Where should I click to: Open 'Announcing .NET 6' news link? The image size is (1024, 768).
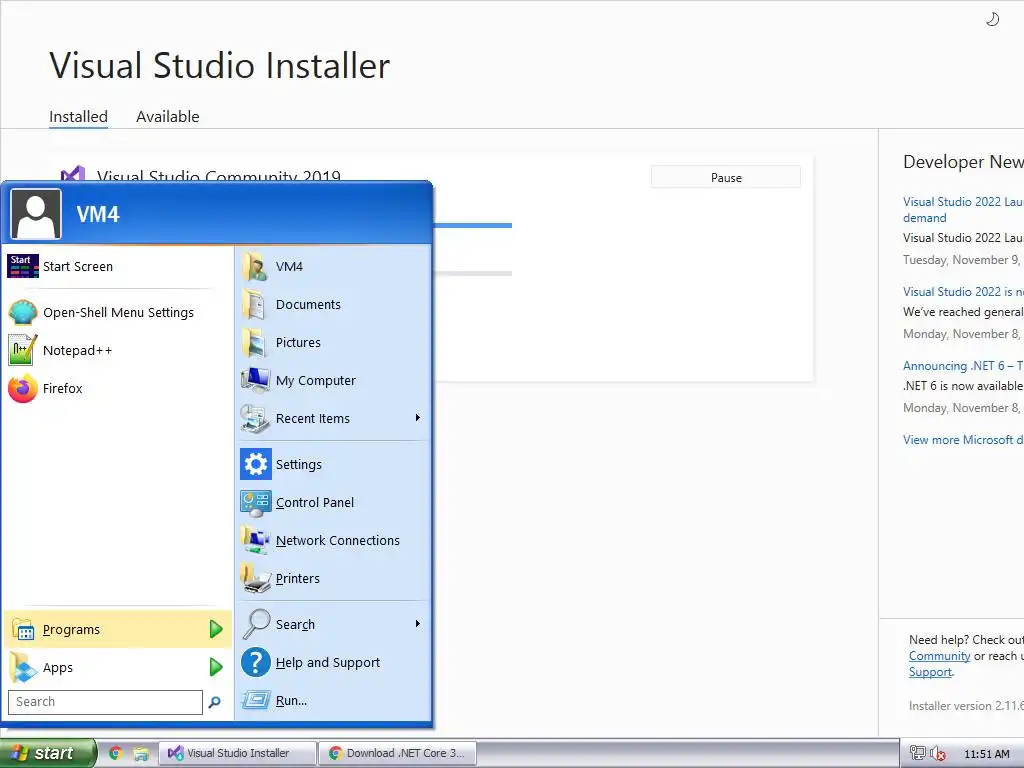click(x=963, y=366)
